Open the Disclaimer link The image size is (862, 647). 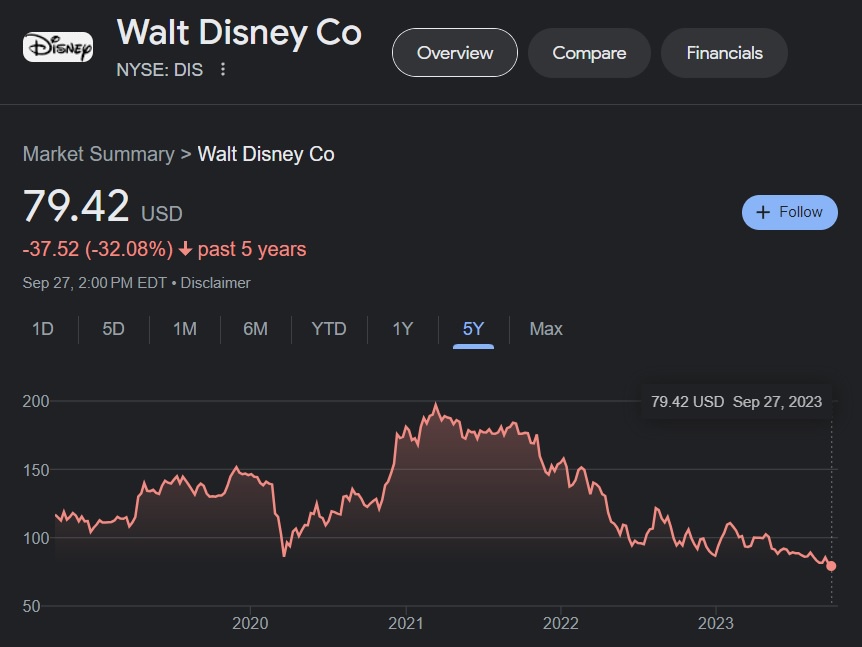pyautogui.click(x=216, y=283)
